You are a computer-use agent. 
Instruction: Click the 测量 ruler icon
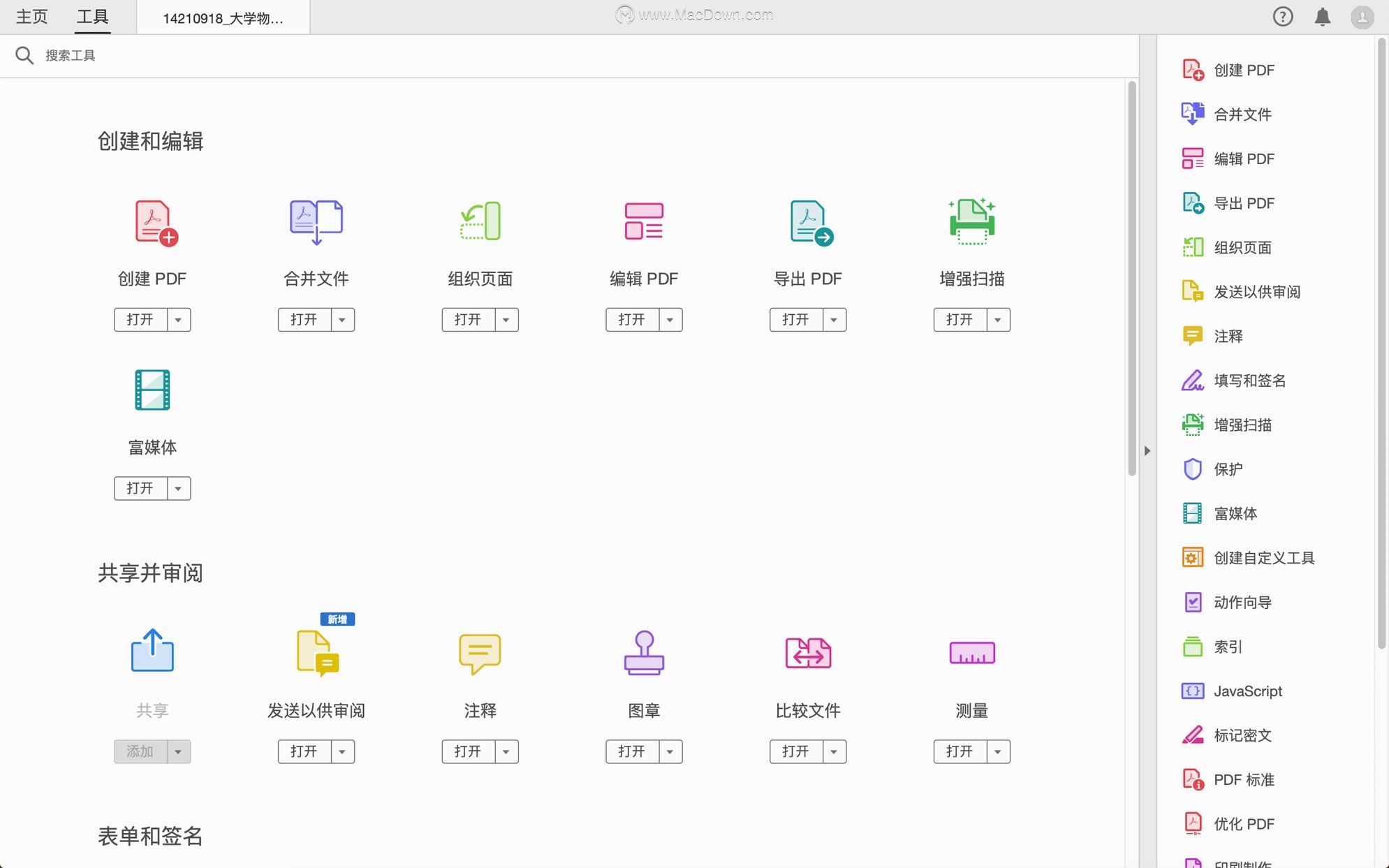(x=971, y=653)
